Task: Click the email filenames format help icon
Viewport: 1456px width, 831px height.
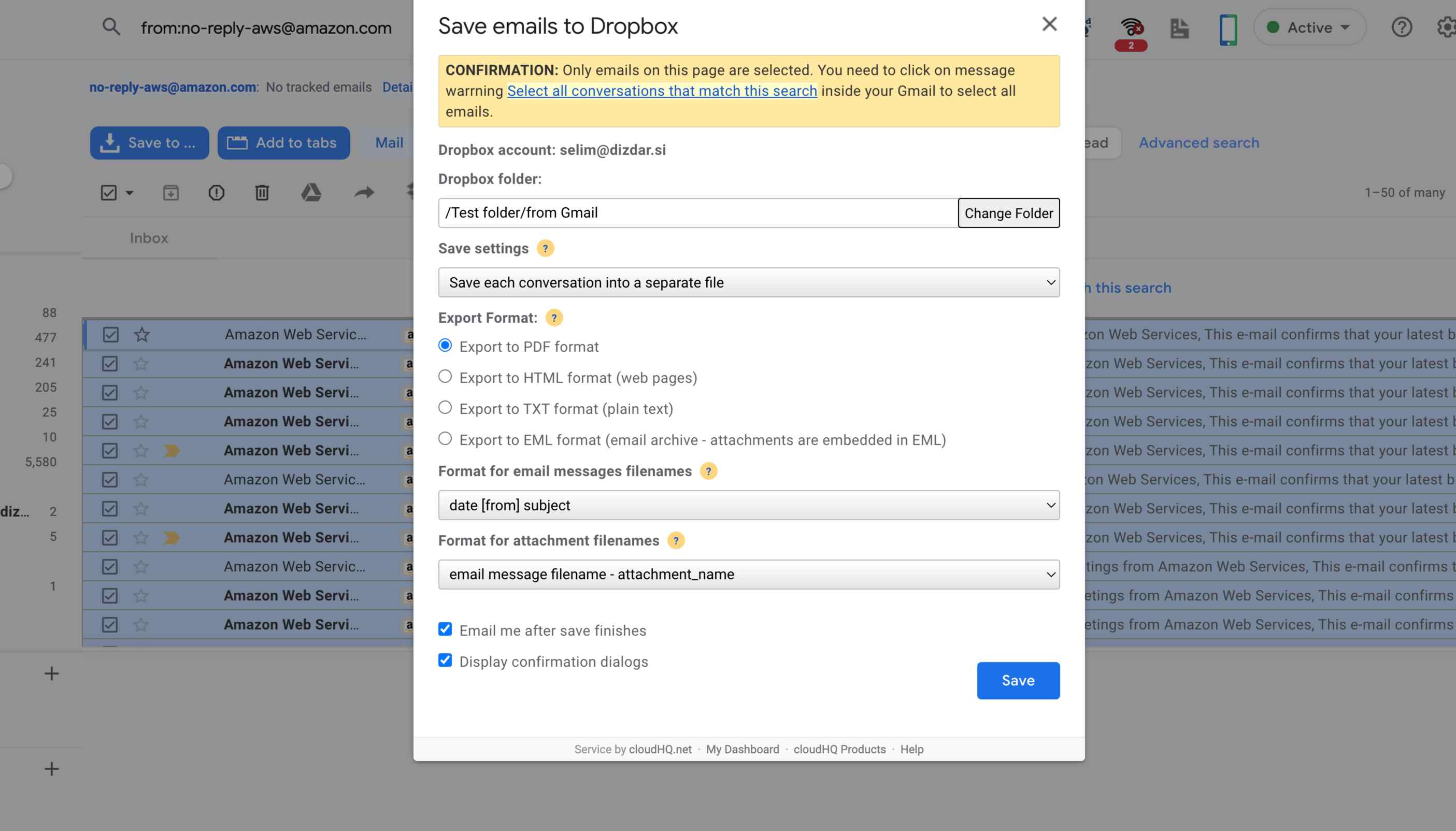Action: [x=708, y=471]
